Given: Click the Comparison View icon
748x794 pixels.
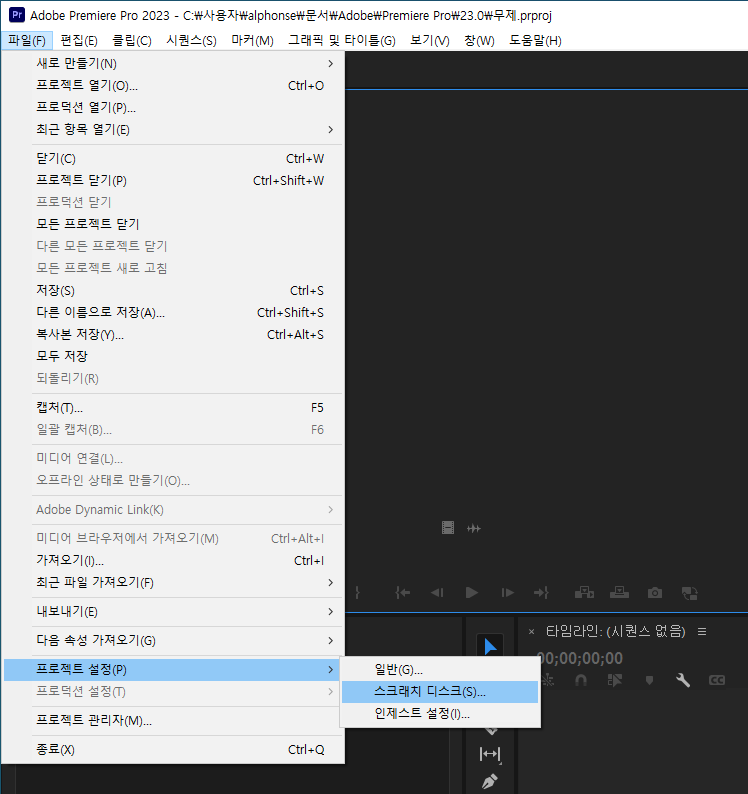Looking at the screenshot, I should click(x=690, y=593).
